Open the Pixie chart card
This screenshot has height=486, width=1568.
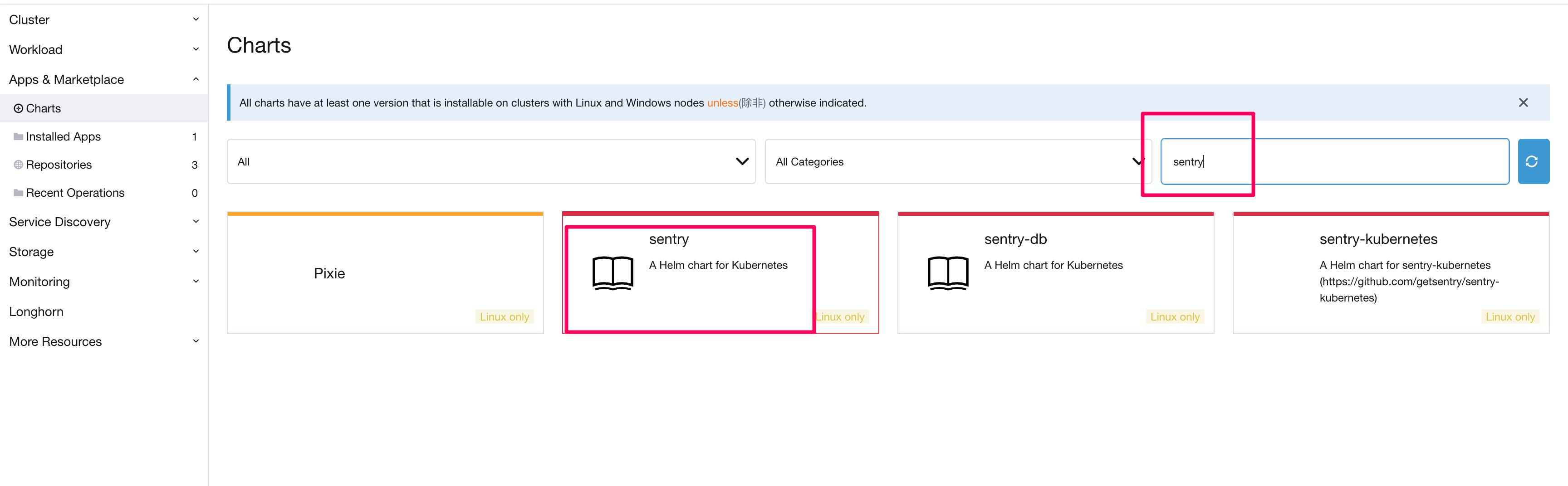click(x=385, y=272)
